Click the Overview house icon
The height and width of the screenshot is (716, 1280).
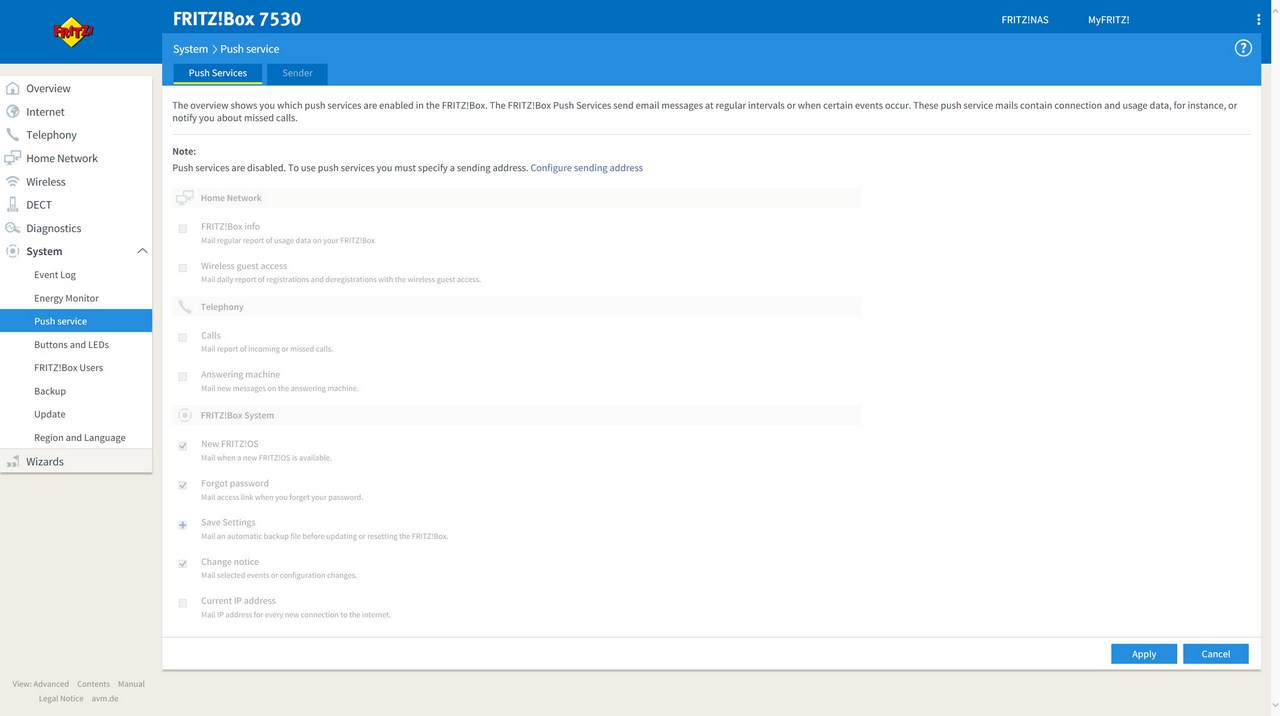13,88
